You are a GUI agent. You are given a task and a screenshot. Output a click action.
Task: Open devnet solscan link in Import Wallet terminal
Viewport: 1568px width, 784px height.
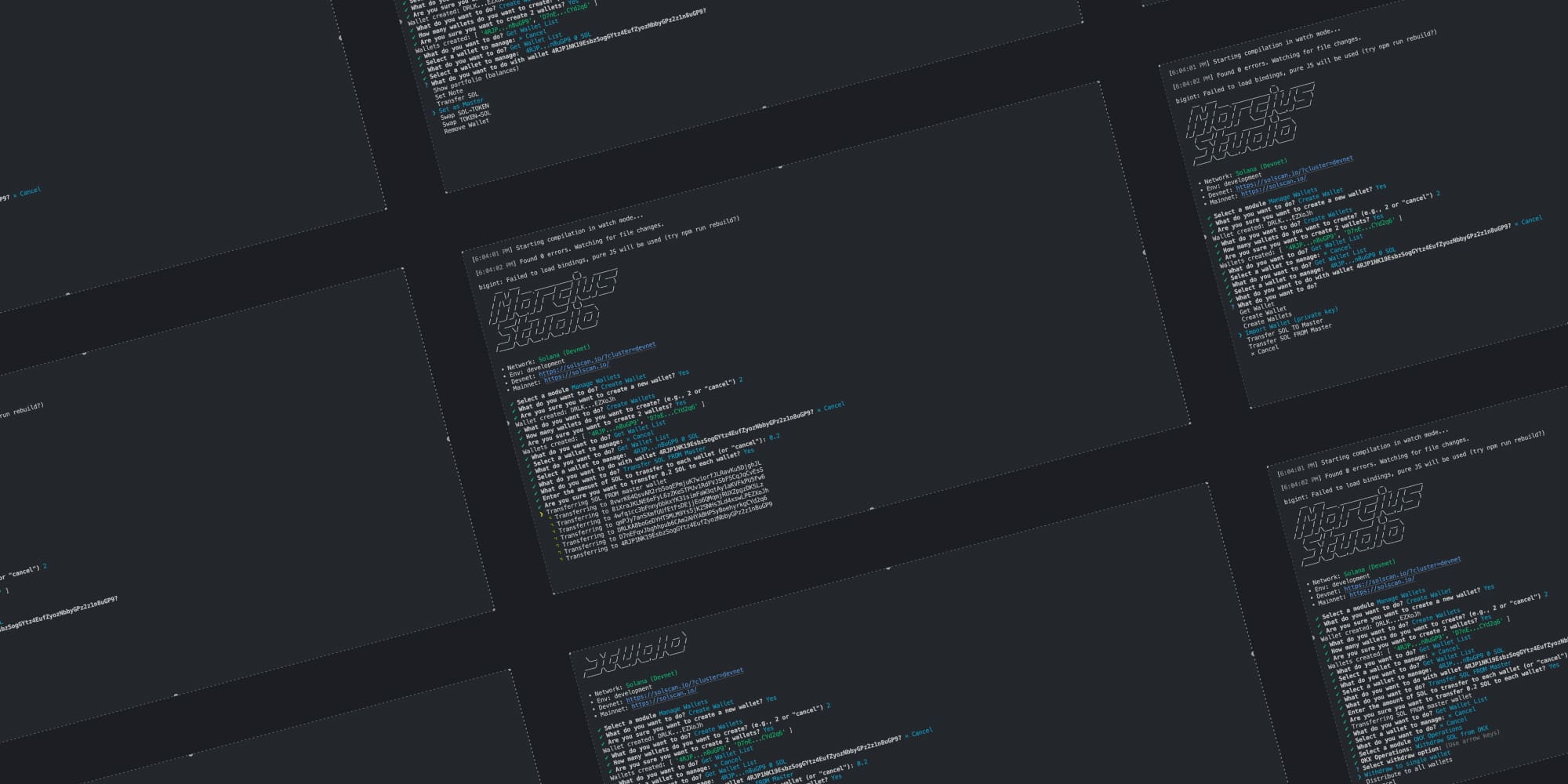[1294, 173]
